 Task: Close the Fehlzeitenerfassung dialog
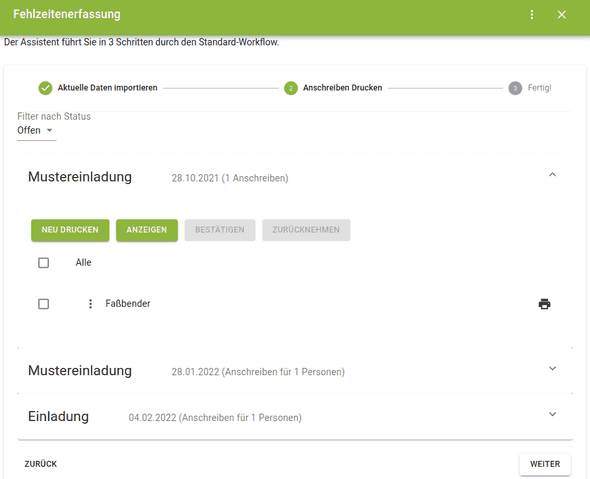561,15
